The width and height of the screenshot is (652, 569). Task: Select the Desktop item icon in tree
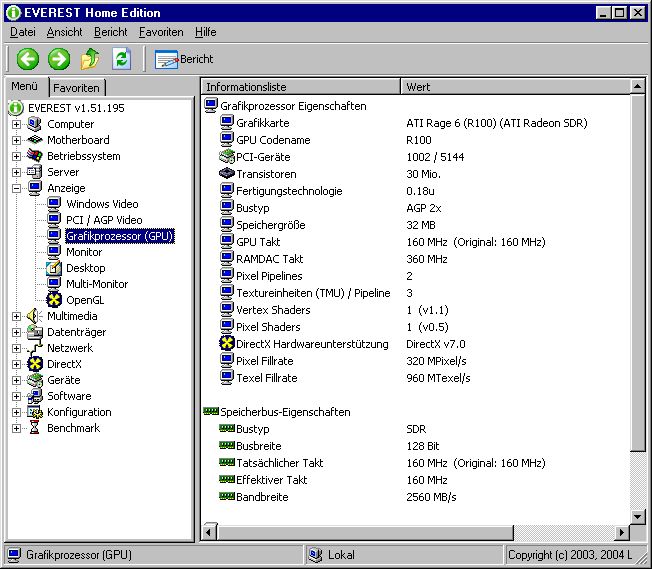click(54, 268)
